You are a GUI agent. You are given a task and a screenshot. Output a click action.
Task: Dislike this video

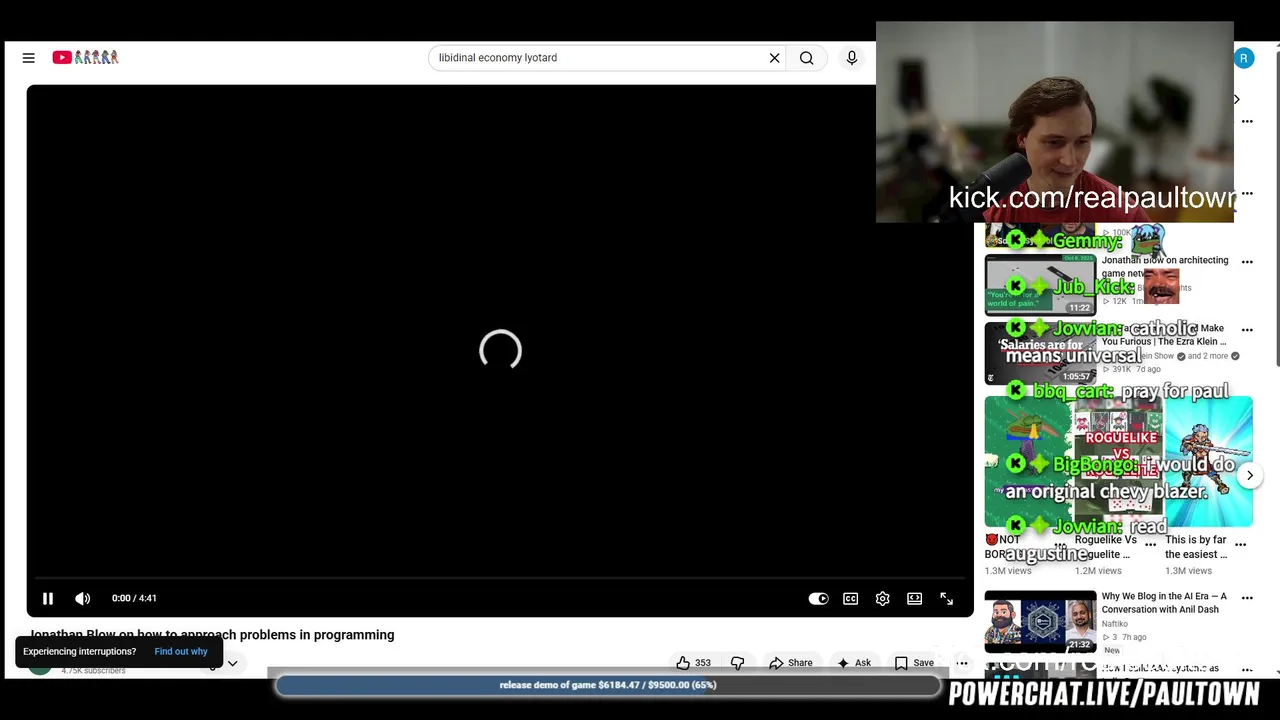coord(737,662)
